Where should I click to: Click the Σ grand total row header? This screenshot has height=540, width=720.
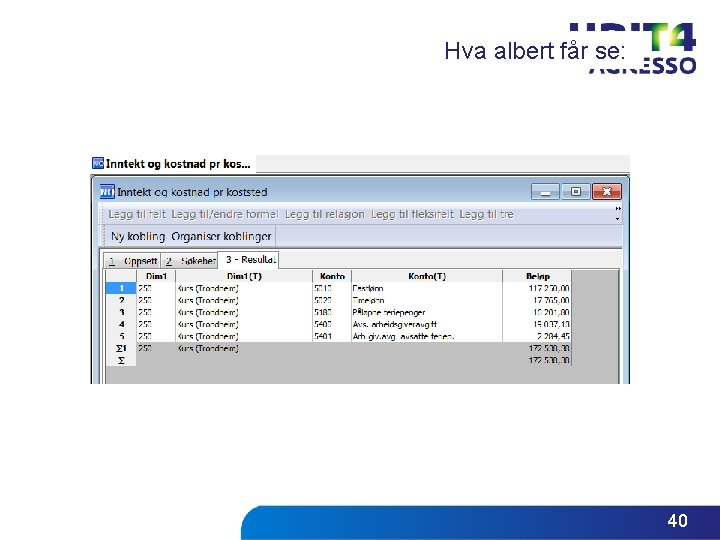[x=121, y=360]
